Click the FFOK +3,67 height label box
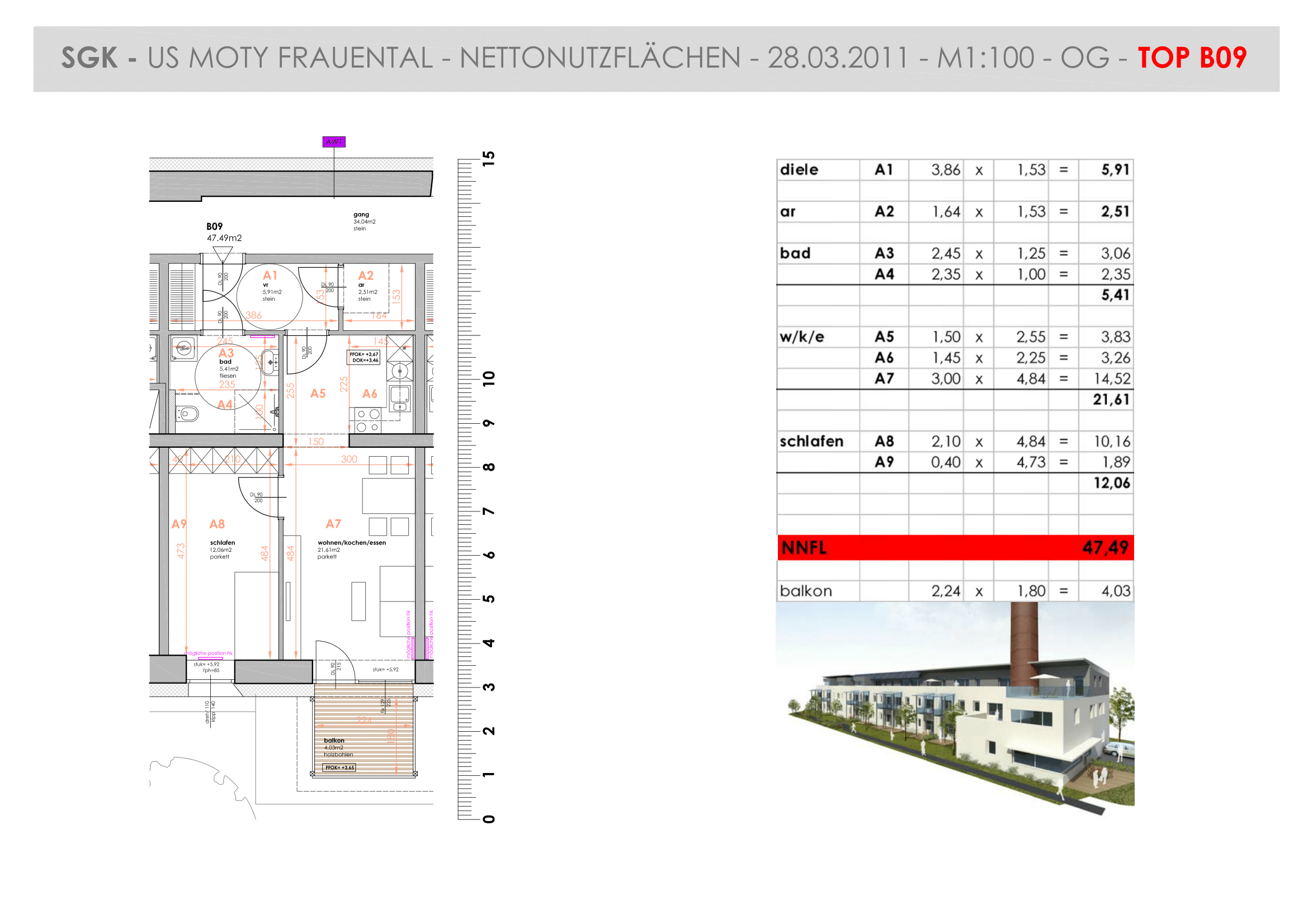The image size is (1308, 924). pyautogui.click(x=364, y=357)
